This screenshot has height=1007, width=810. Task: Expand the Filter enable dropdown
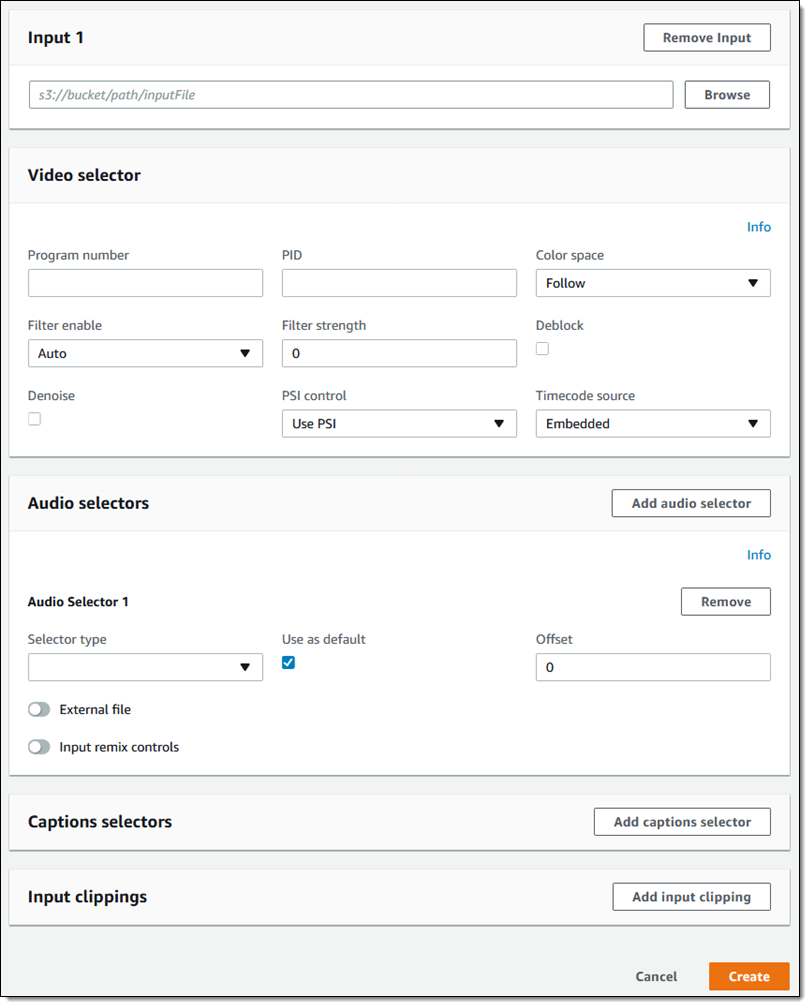point(145,353)
